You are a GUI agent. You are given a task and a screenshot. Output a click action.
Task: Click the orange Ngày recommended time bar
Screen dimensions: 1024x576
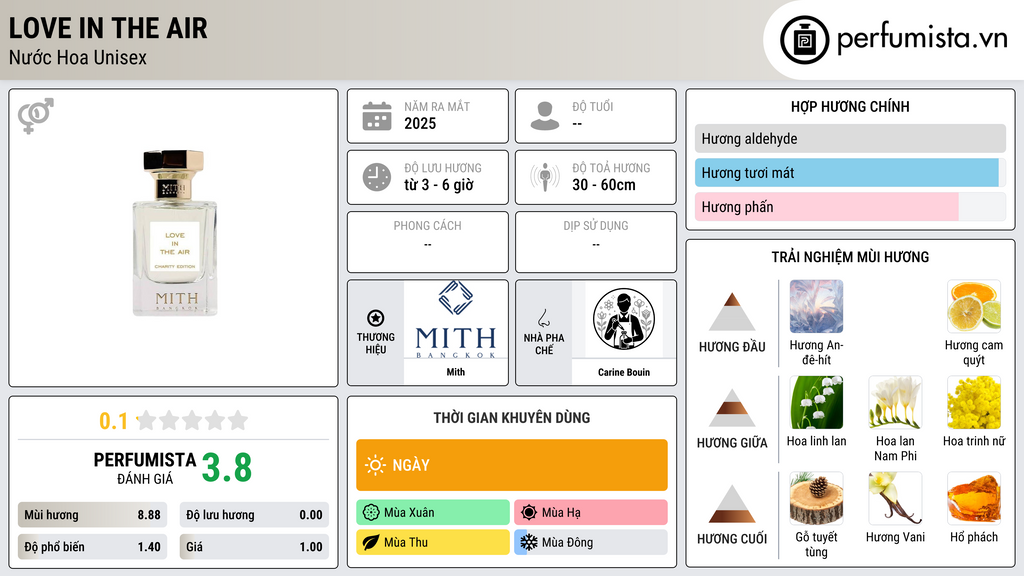click(x=512, y=465)
